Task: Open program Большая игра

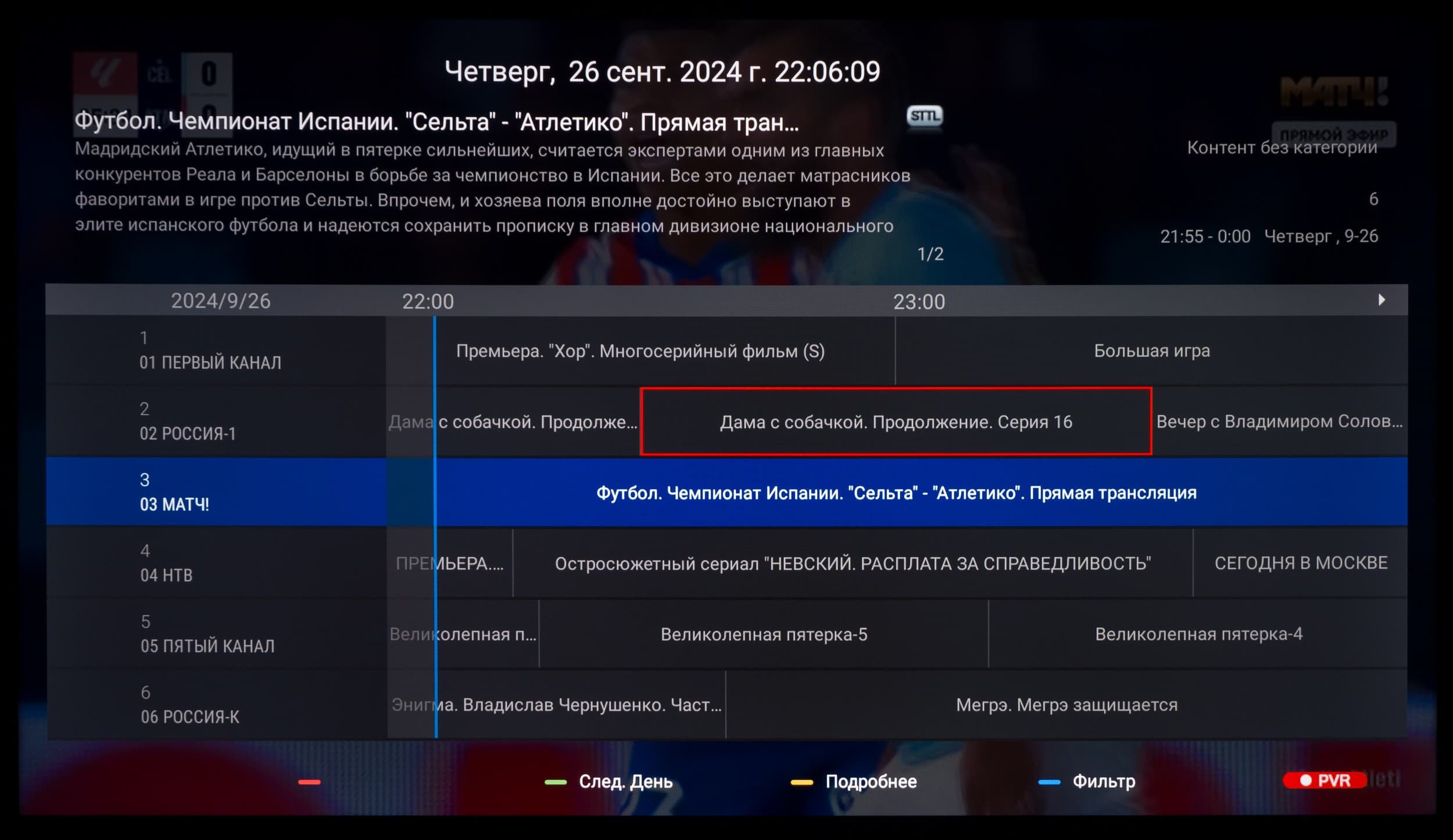Action: (x=1151, y=351)
